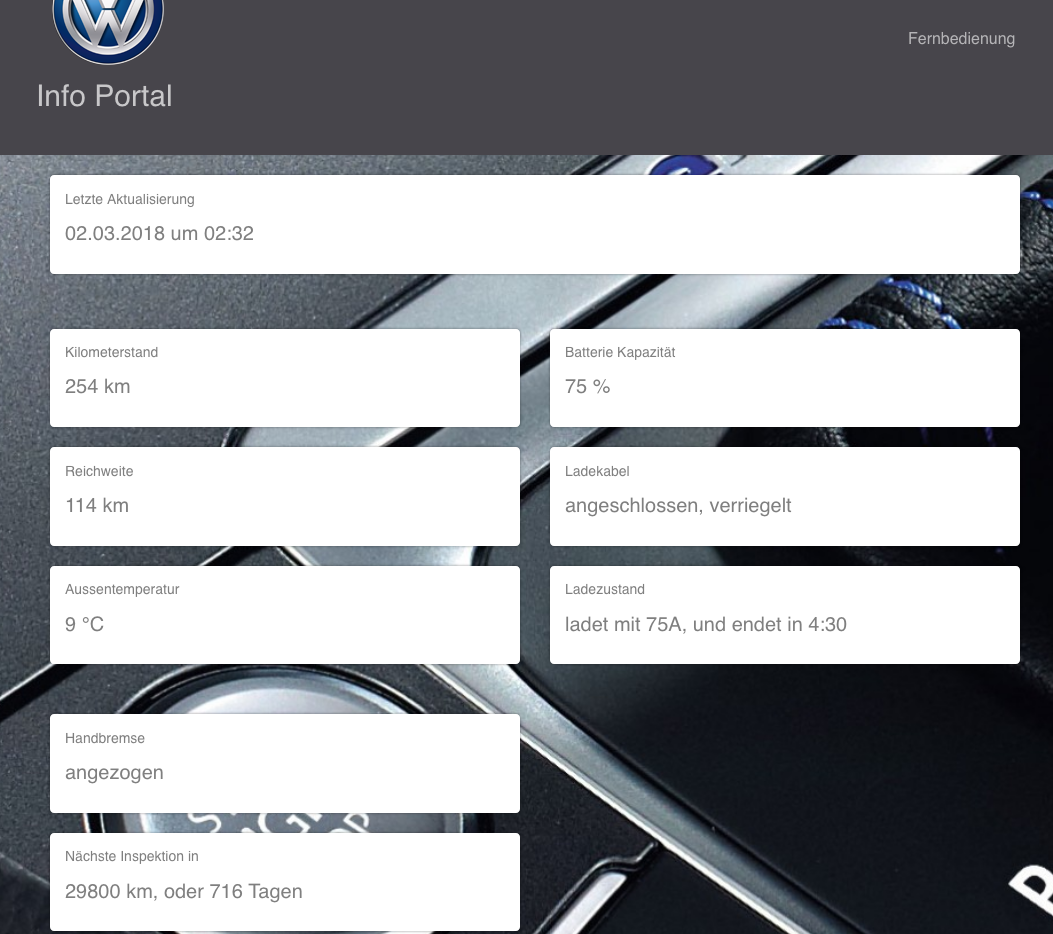Select the Handbremse label
Viewport: 1053px width, 934px height.
point(105,739)
